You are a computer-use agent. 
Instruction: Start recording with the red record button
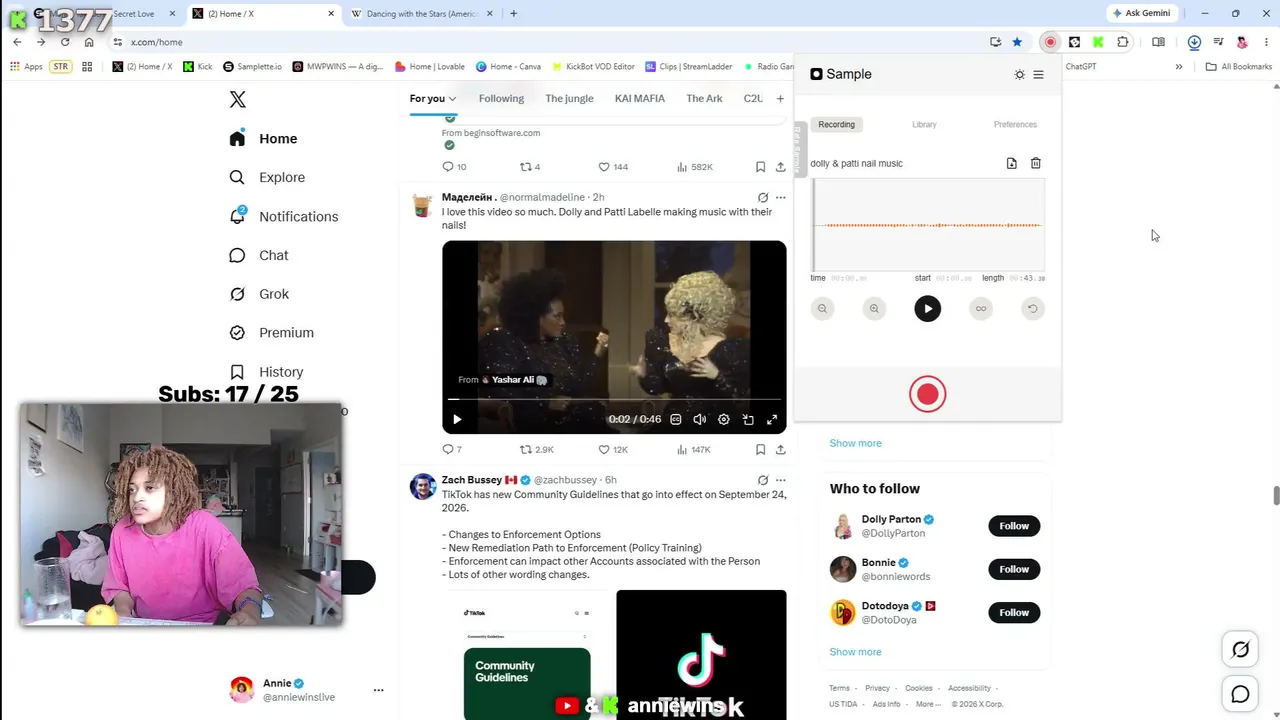(927, 394)
